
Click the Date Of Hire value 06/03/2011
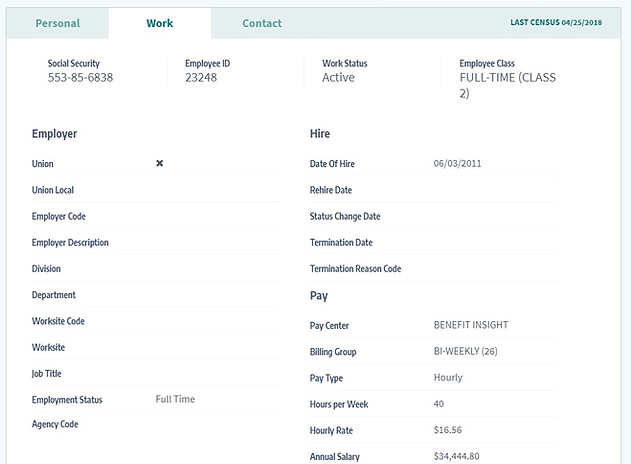pyautogui.click(x=458, y=163)
